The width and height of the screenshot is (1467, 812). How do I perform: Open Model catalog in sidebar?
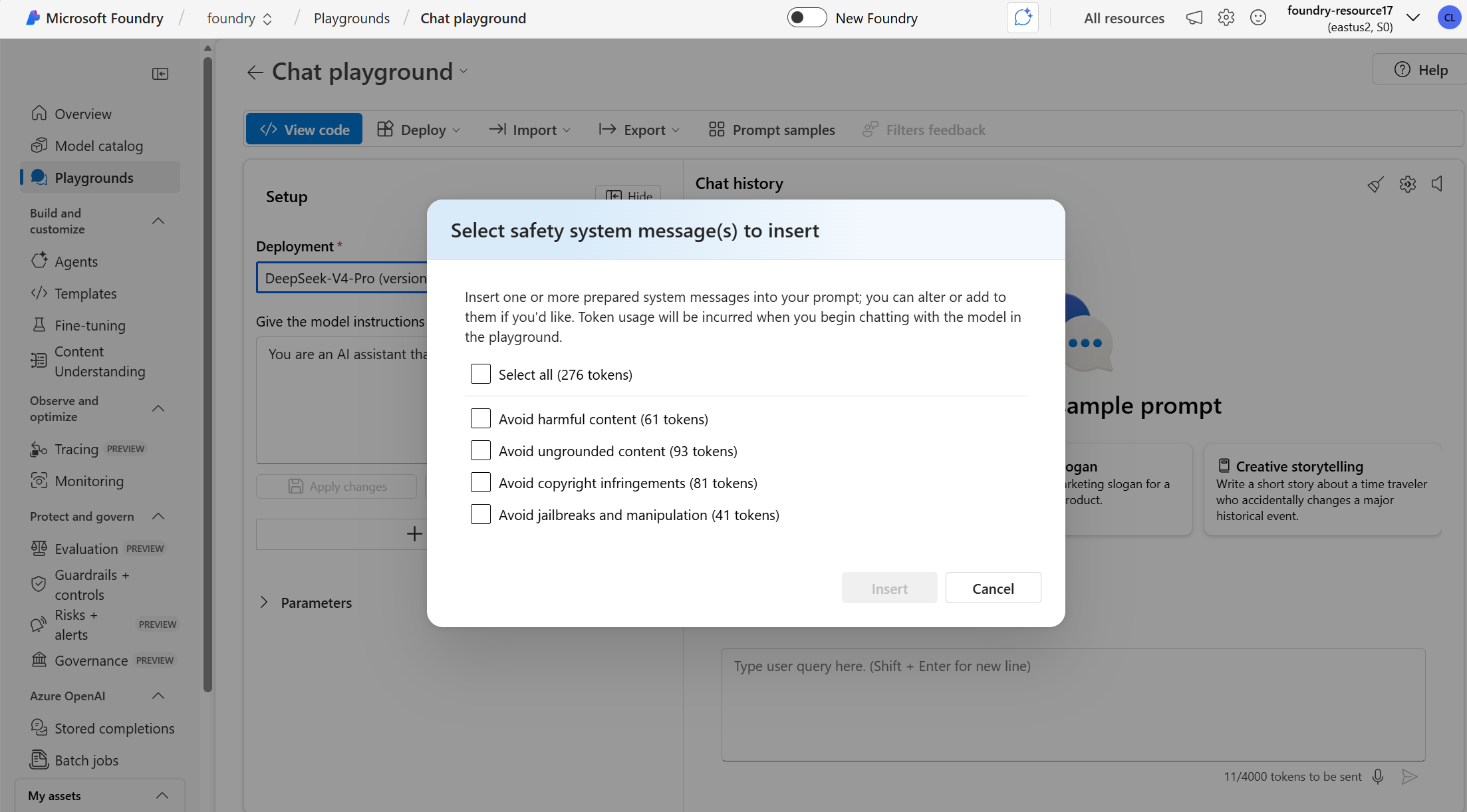tap(100, 146)
